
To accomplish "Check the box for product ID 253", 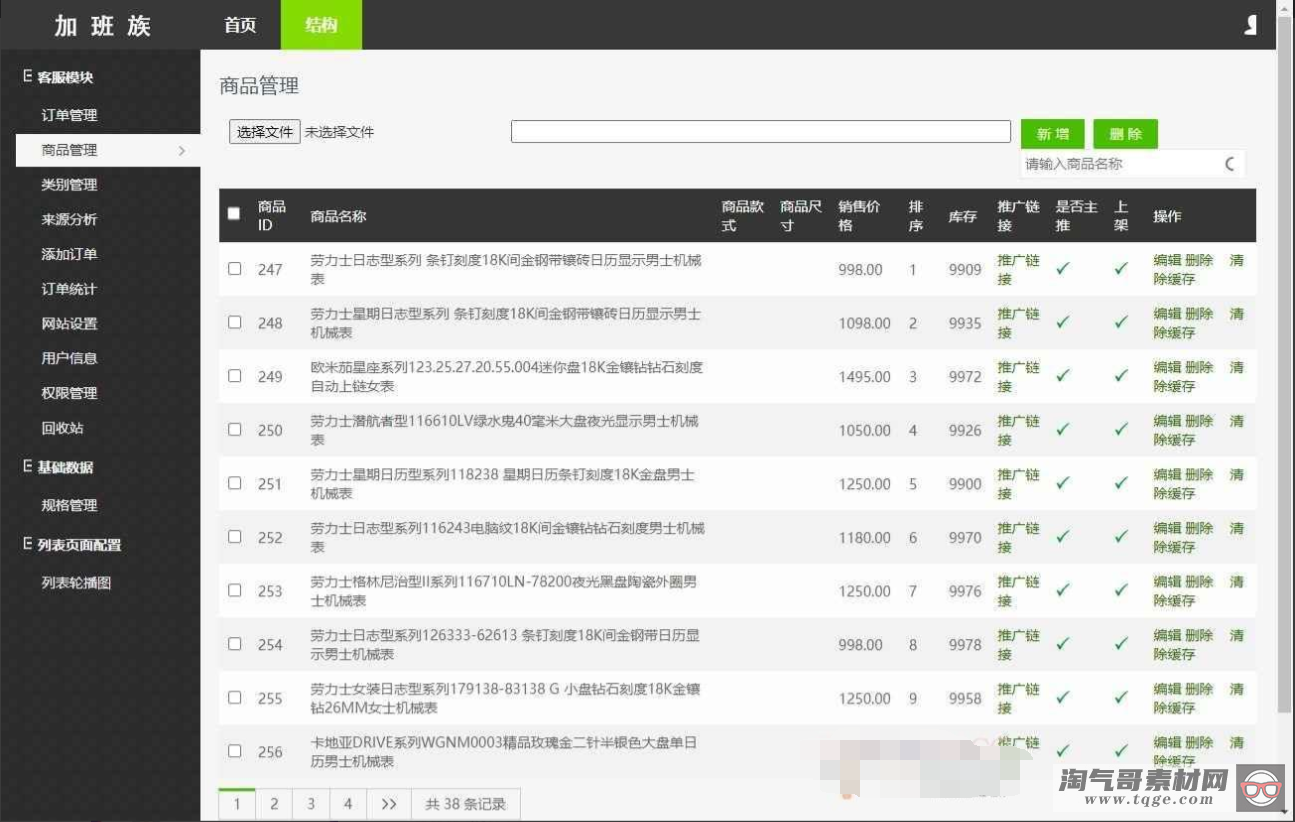I will click(x=234, y=590).
